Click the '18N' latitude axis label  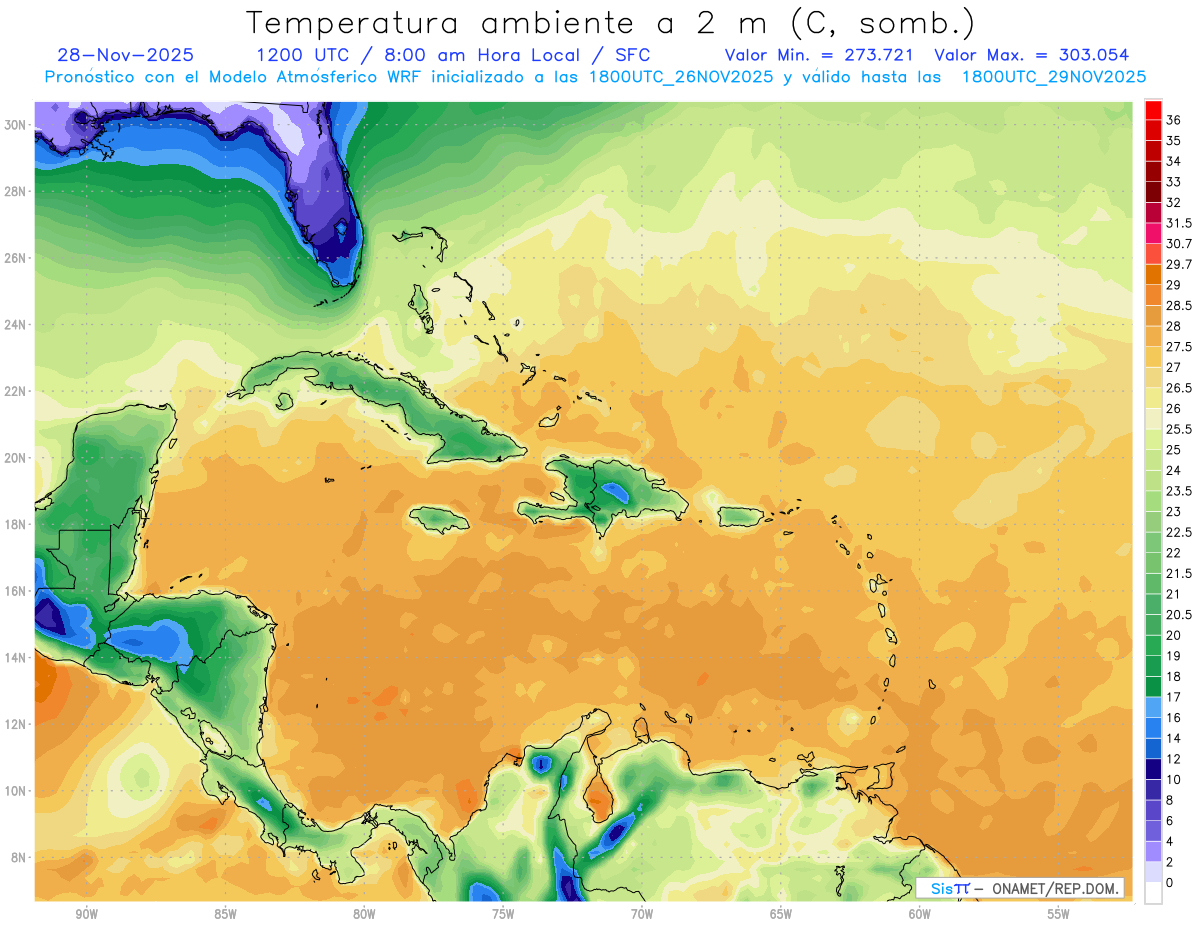click(x=15, y=524)
